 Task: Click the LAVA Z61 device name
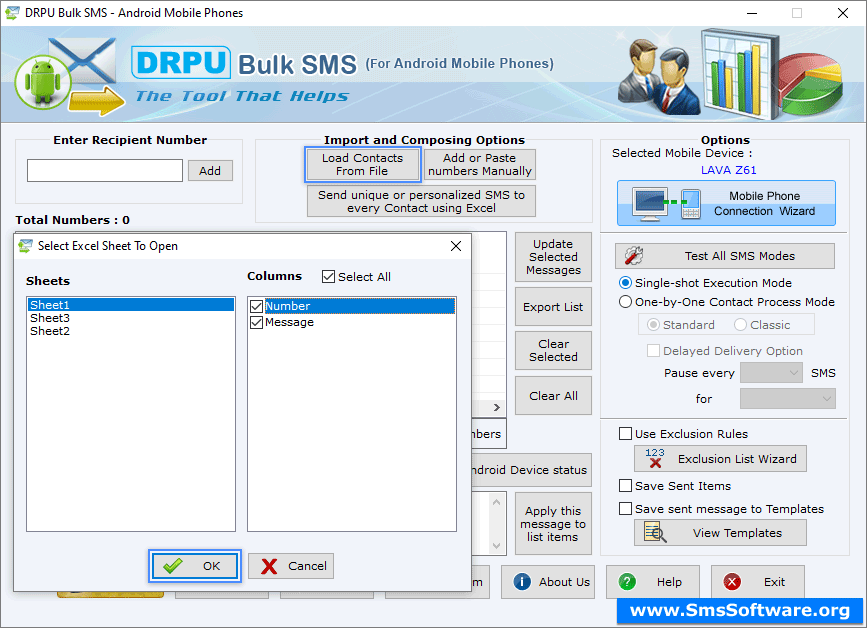pos(729,170)
